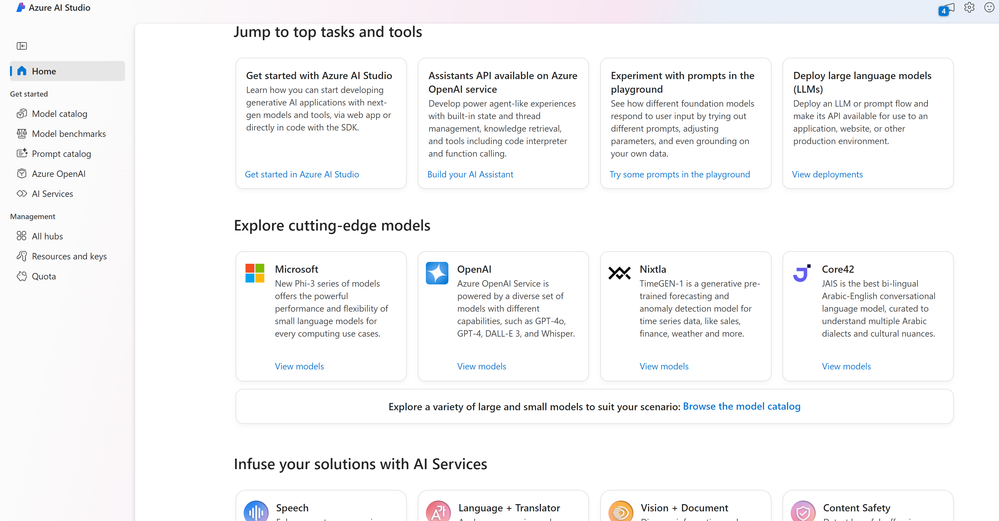This screenshot has height=521, width=999.
Task: Click the feedback smiley icon
Action: pos(989,8)
